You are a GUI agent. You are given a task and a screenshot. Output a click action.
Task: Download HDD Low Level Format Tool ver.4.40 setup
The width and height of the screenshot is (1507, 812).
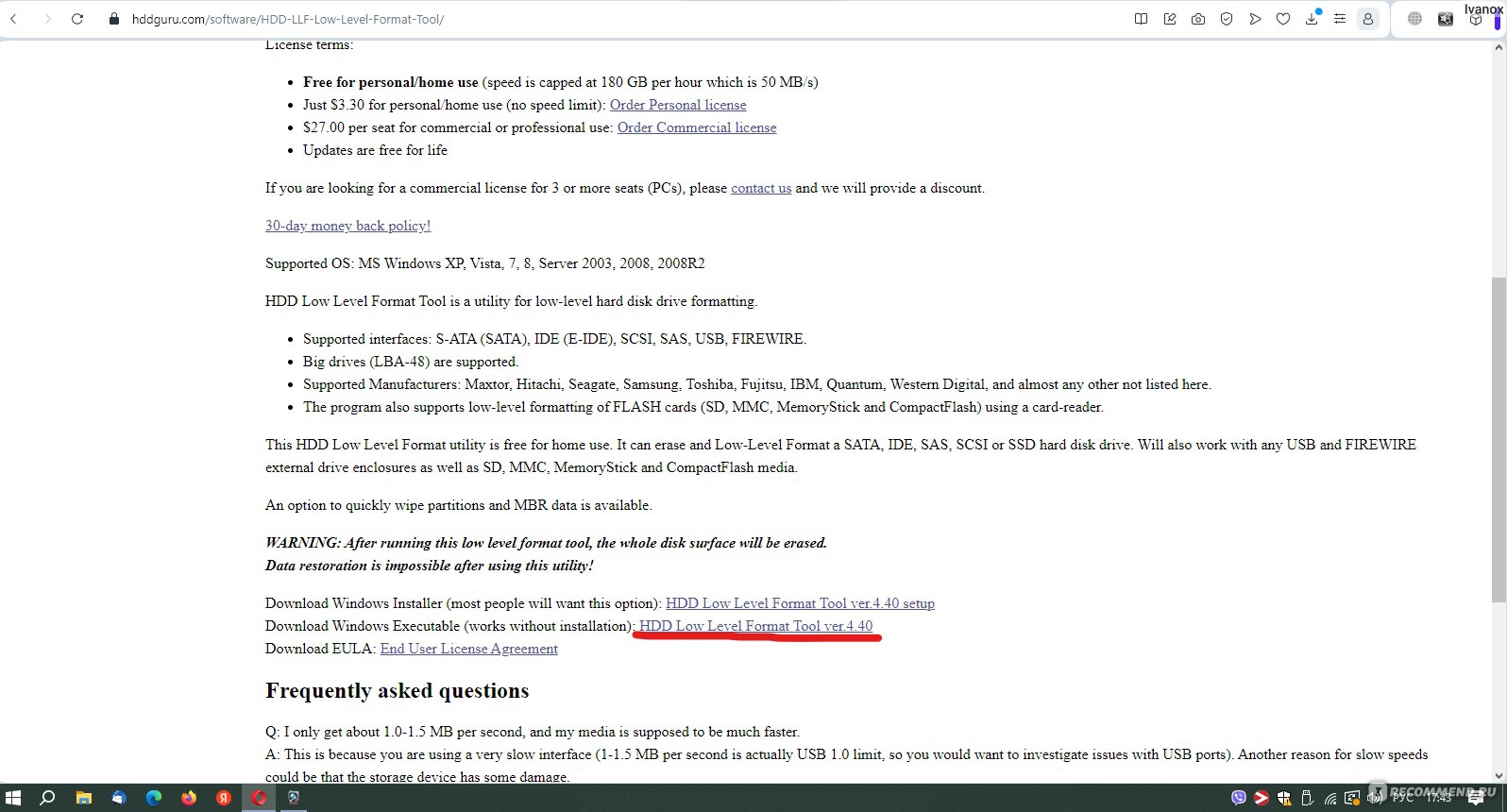(x=800, y=603)
